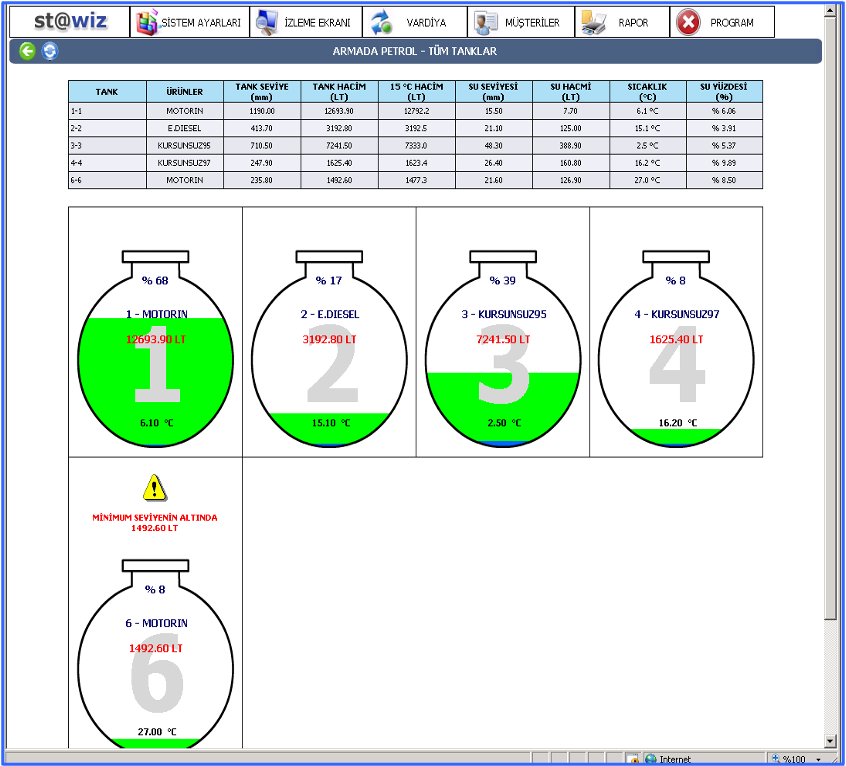Click the yellow warning triangle icon

click(x=154, y=488)
